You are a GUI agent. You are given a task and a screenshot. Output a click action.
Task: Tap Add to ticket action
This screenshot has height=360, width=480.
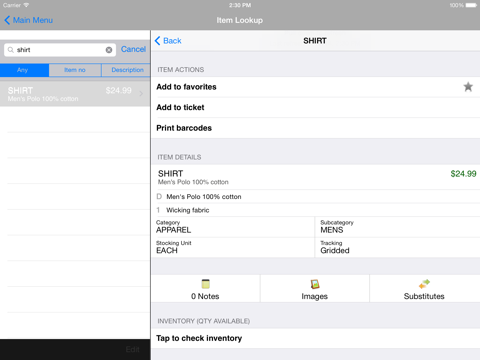(315, 108)
